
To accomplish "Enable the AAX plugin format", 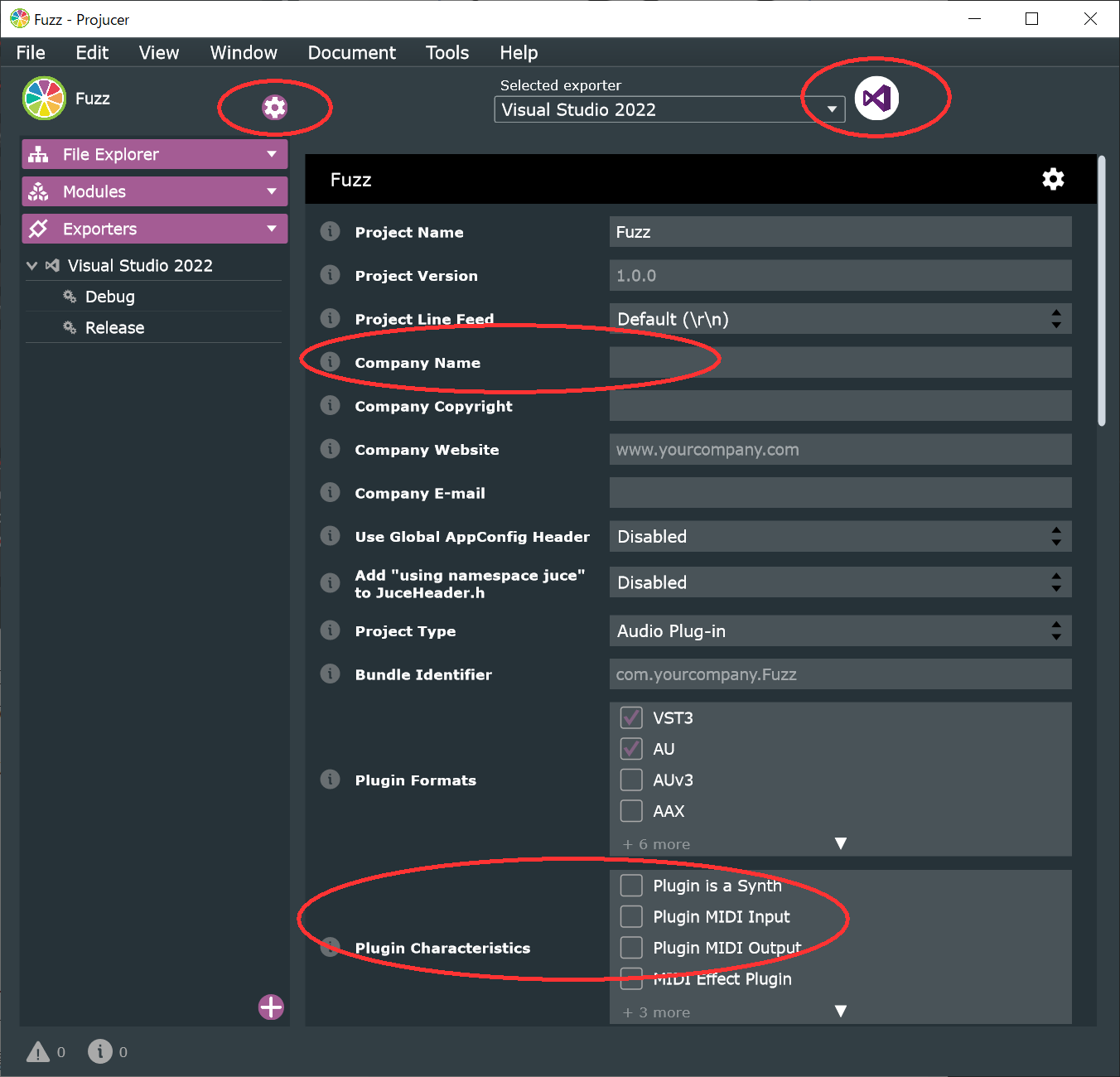I will tap(631, 811).
